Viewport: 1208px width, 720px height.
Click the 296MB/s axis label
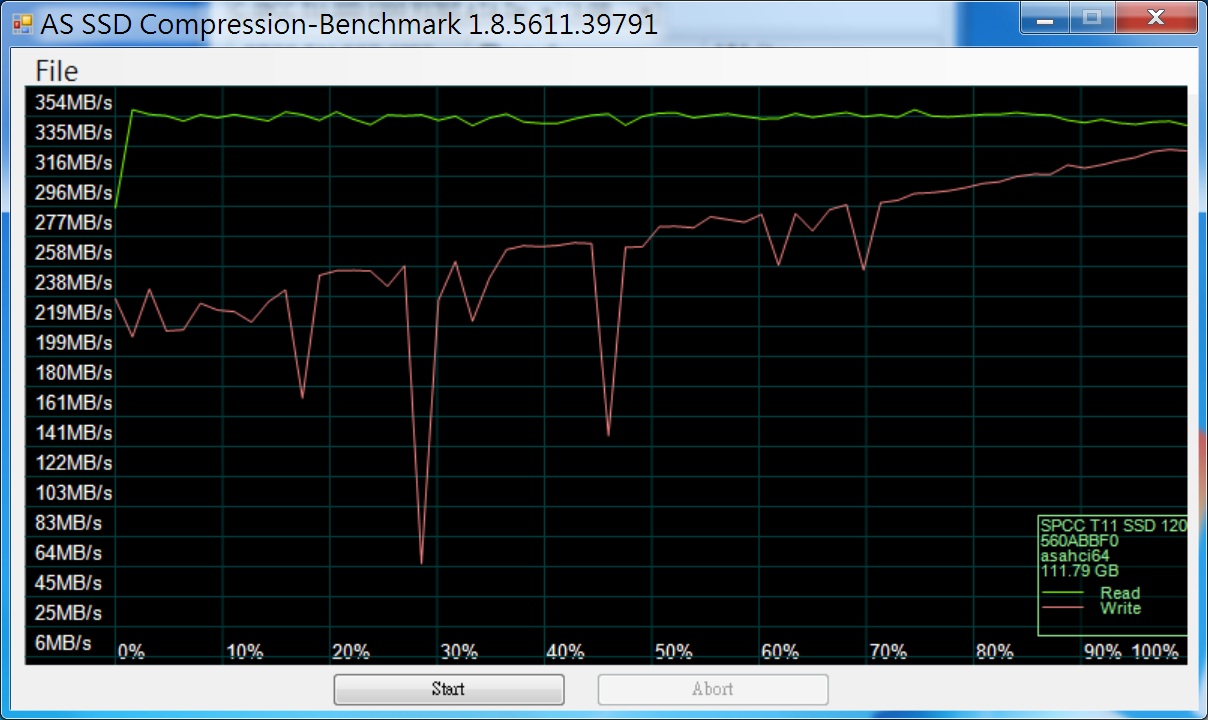[74, 193]
